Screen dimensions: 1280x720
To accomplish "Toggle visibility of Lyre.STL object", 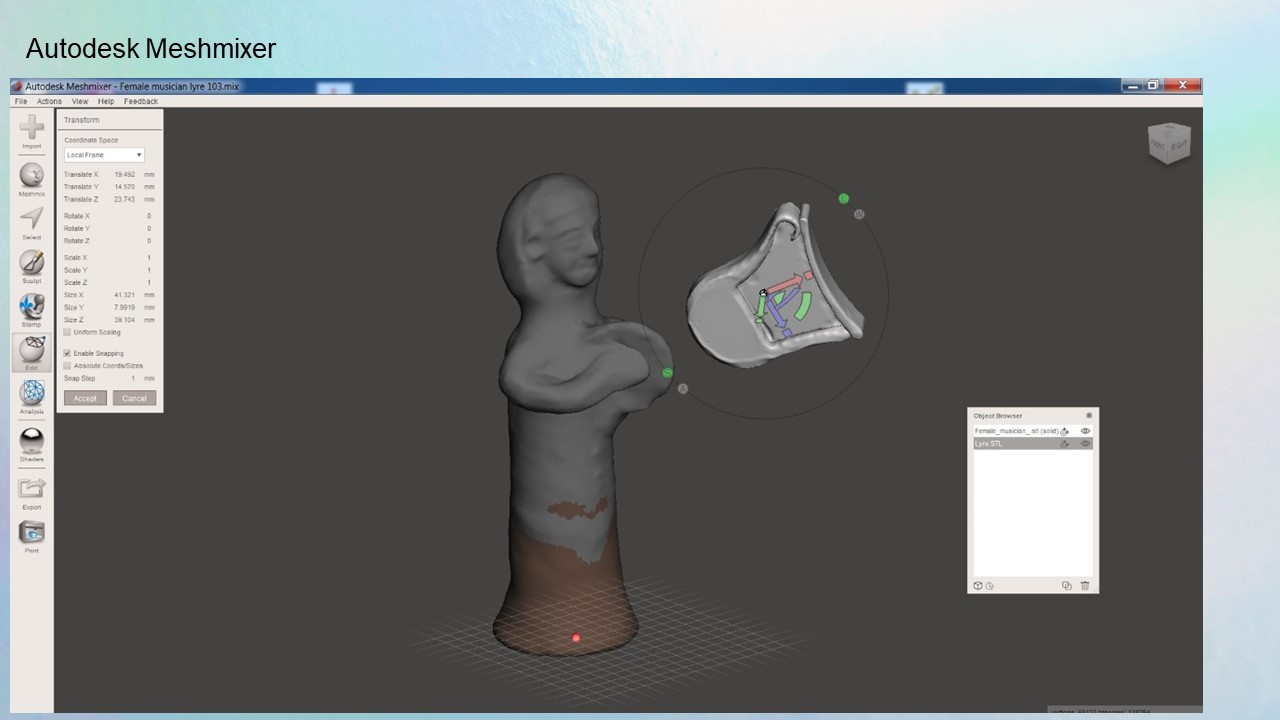I will [x=1085, y=443].
